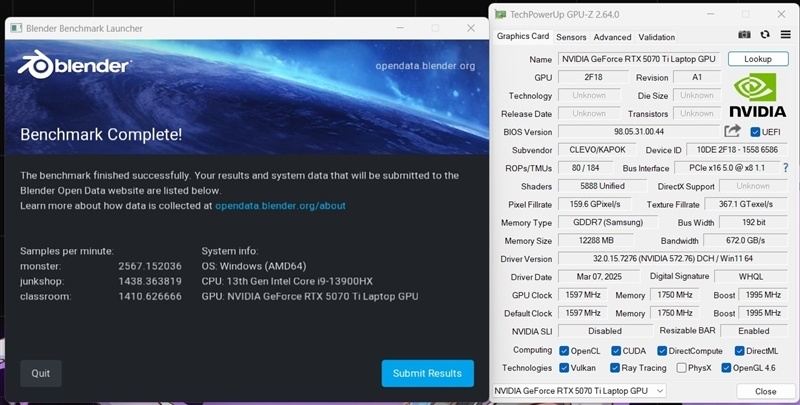Switch to the Sensors tab
800x405 pixels.
pos(571,37)
